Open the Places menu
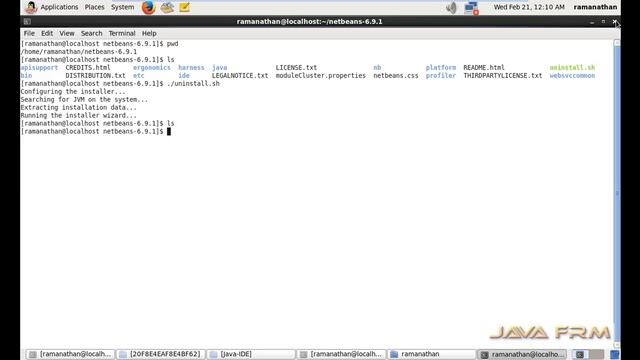 [94, 7]
